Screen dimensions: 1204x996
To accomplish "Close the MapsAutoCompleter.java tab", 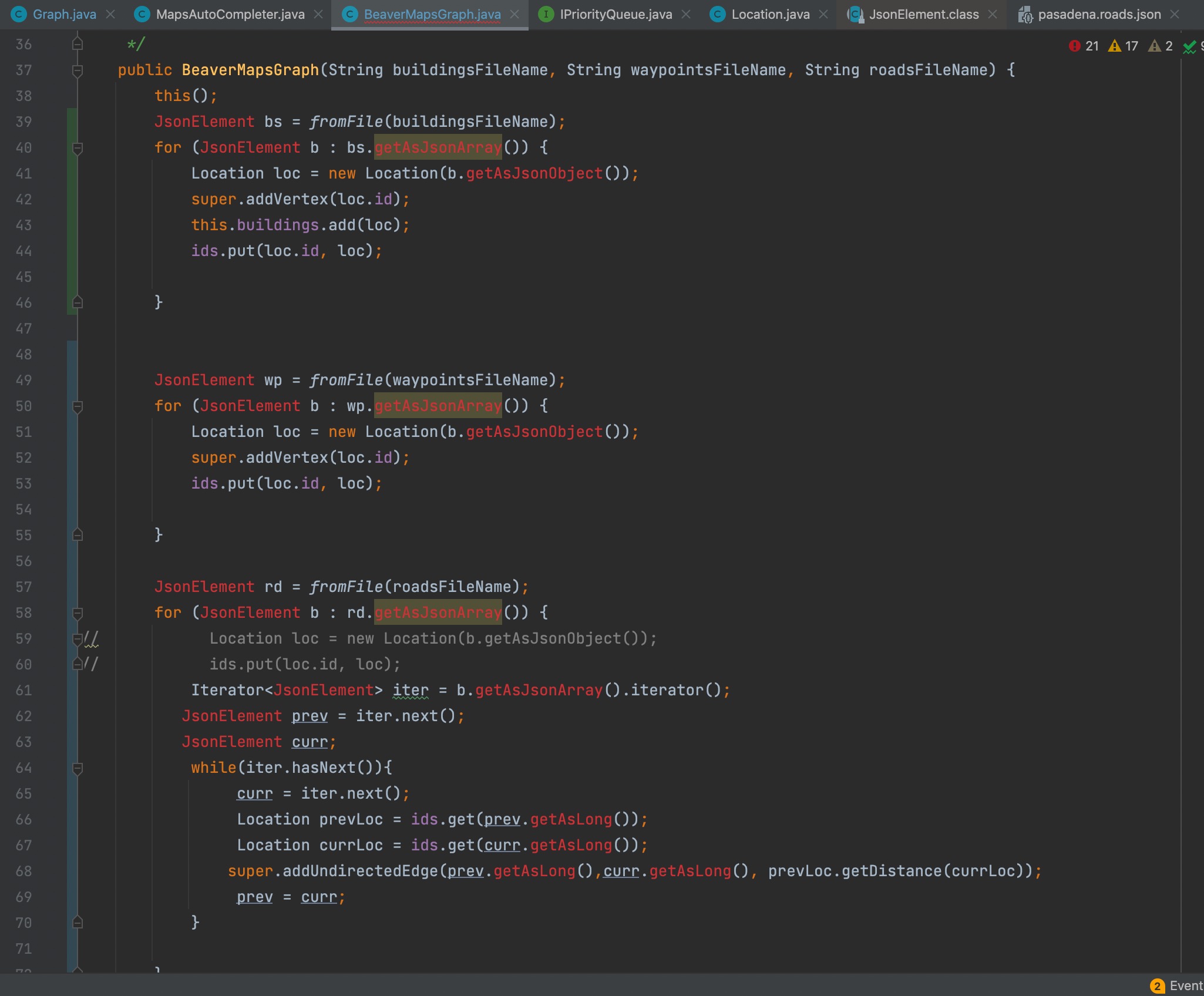I will 318,15.
